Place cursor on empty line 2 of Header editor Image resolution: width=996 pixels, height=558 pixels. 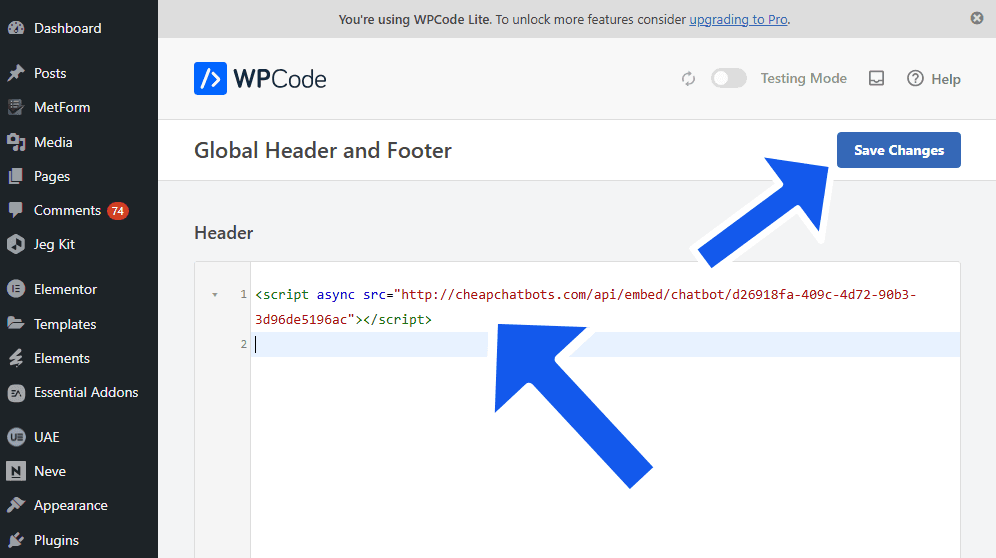[605, 344]
